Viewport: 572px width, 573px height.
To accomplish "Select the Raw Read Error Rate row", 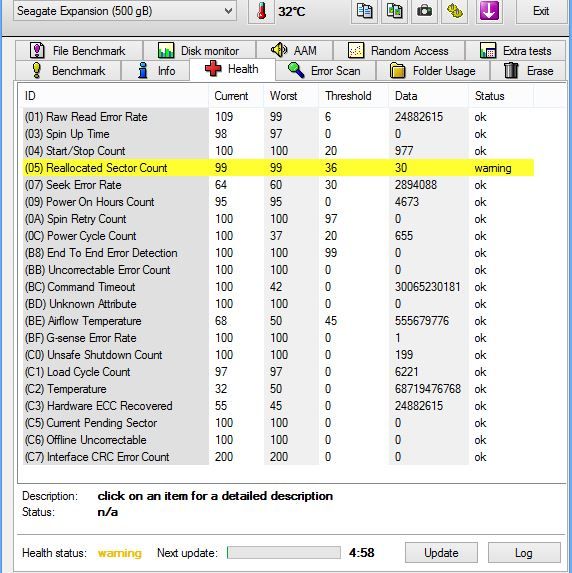I will (x=278, y=117).
